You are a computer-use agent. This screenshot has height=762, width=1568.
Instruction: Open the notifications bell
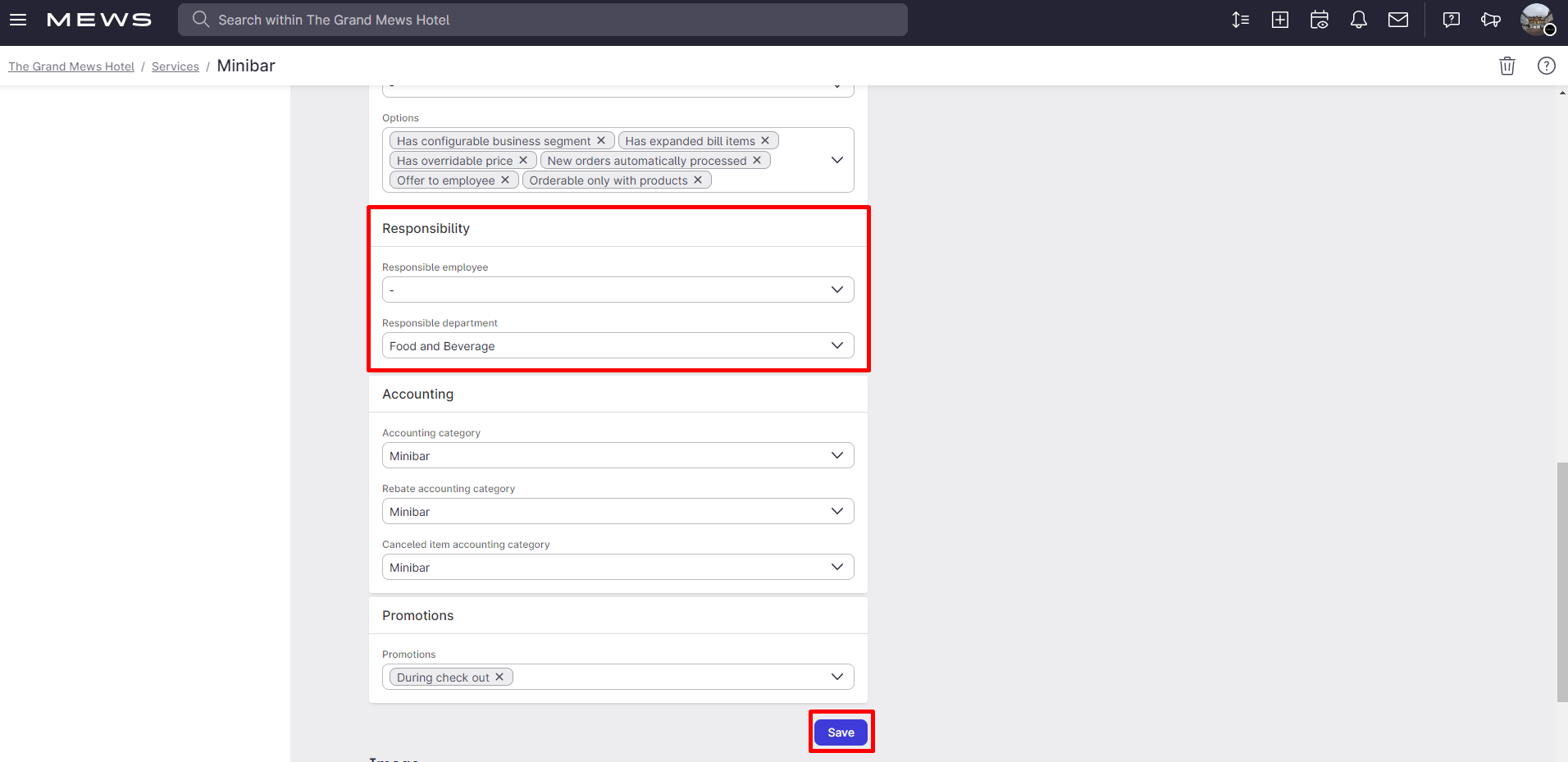tap(1359, 20)
